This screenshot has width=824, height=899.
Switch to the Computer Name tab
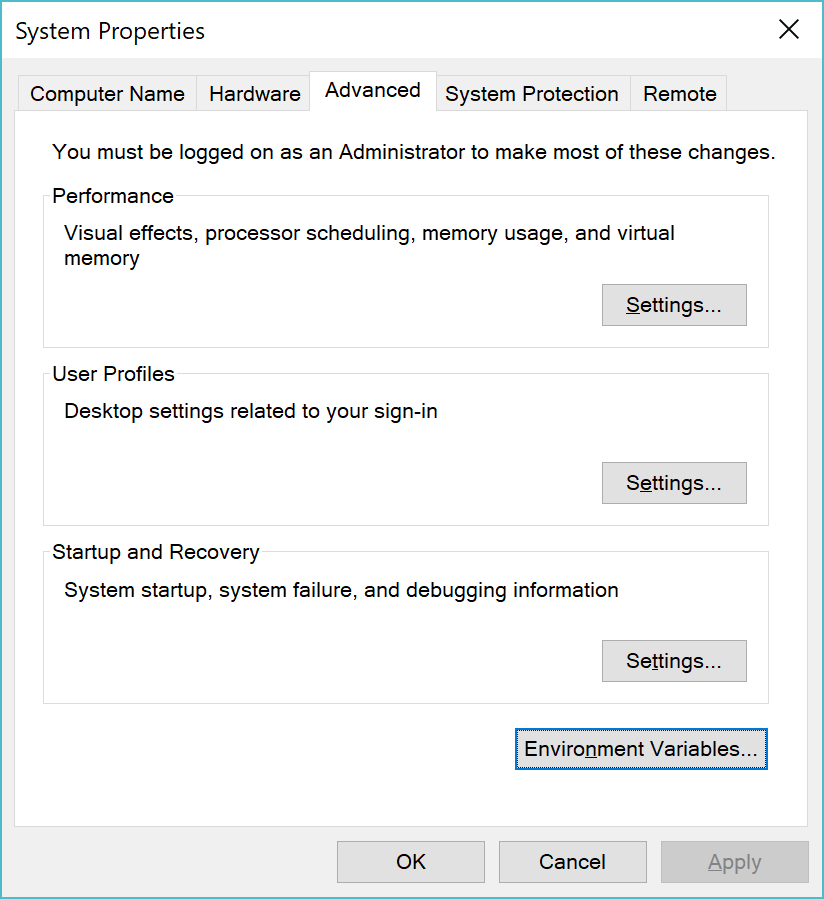pyautogui.click(x=106, y=93)
